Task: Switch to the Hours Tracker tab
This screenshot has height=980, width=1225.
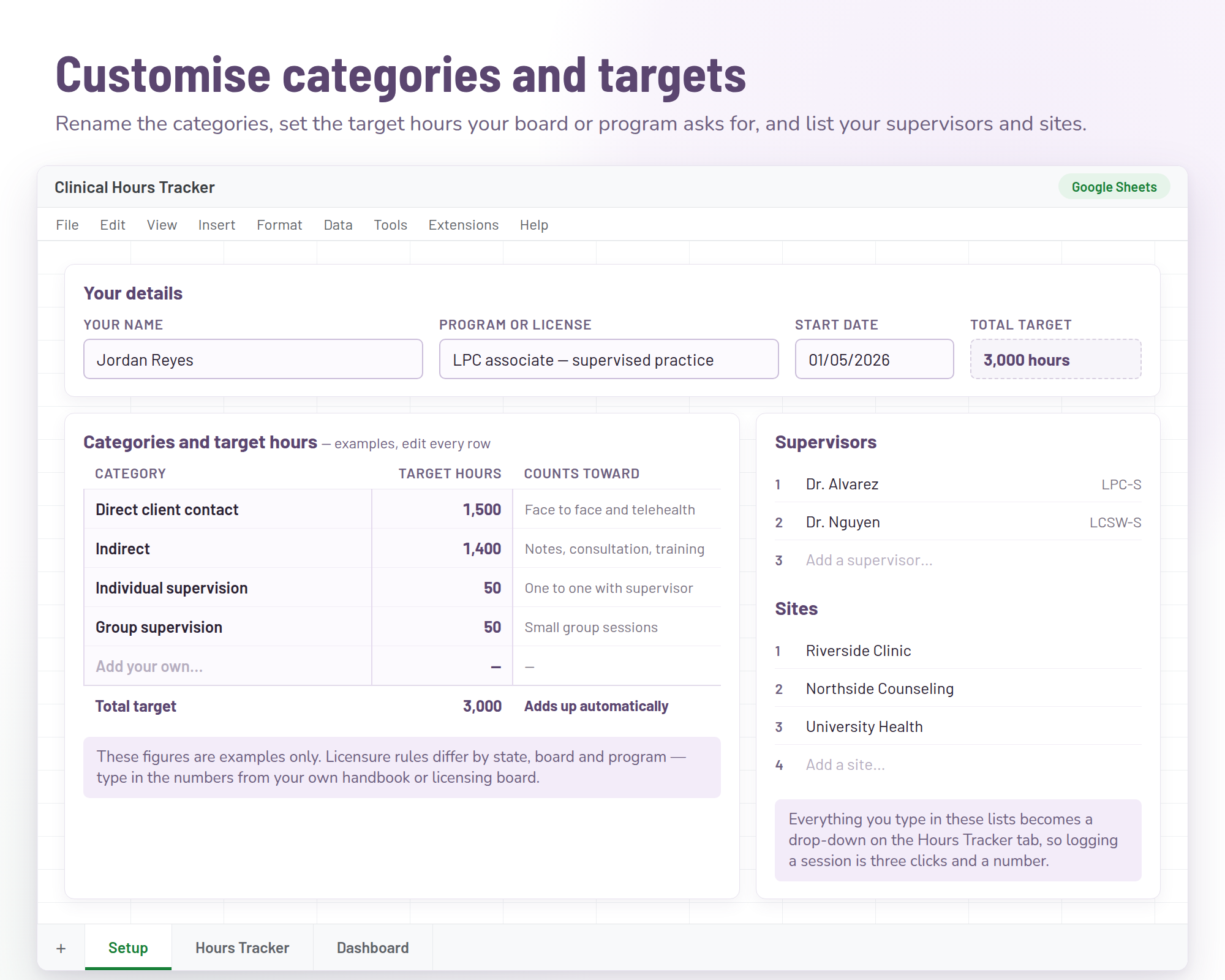Action: click(x=243, y=948)
